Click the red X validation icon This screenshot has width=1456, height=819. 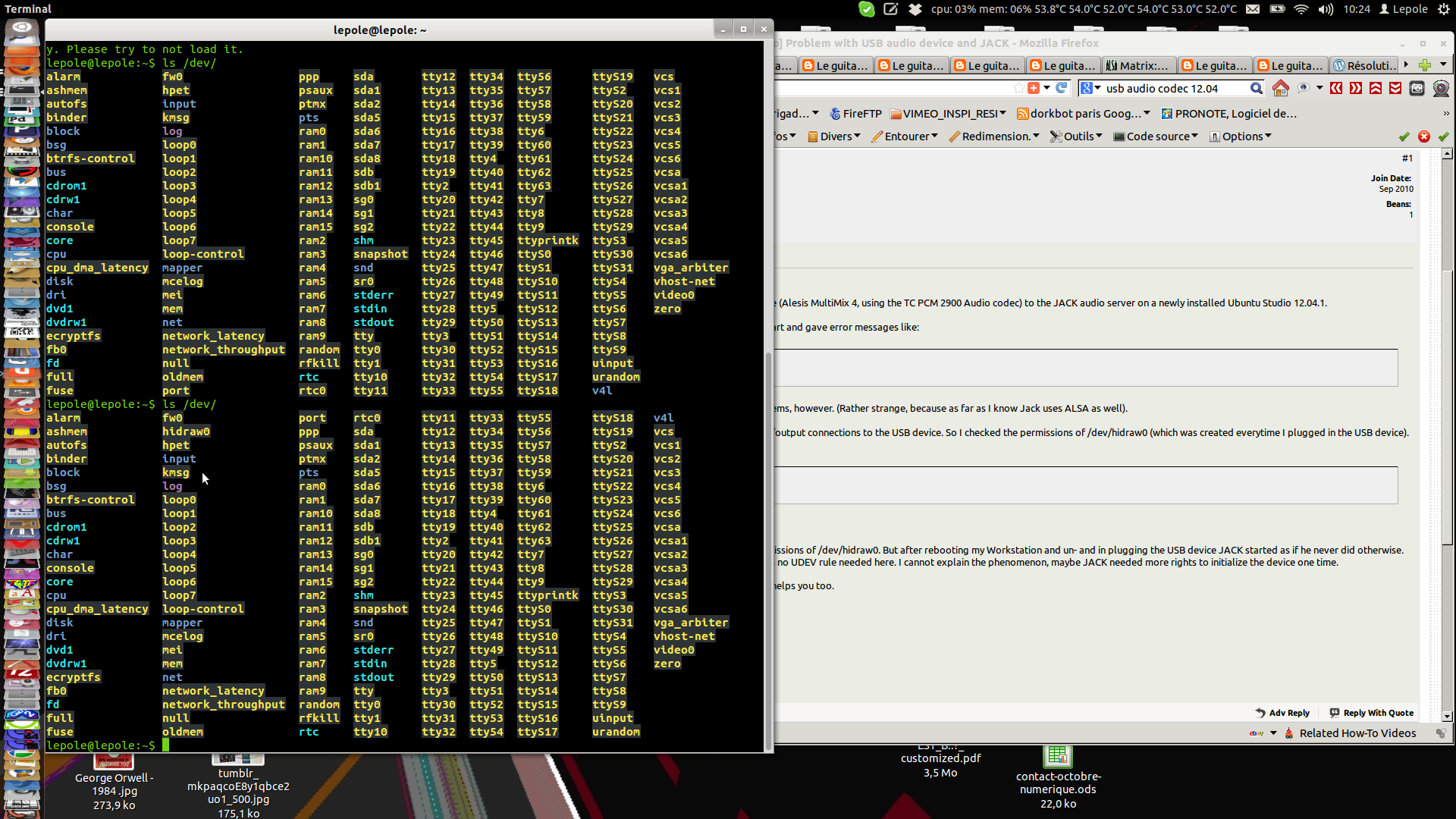pos(1423,136)
